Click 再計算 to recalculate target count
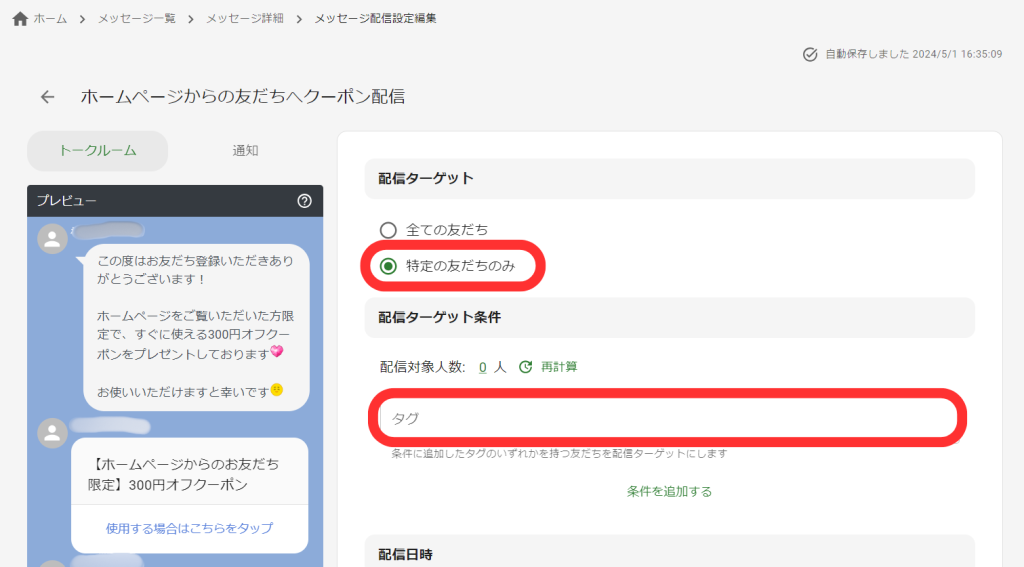Viewport: 1024px width, 567px height. point(559,367)
